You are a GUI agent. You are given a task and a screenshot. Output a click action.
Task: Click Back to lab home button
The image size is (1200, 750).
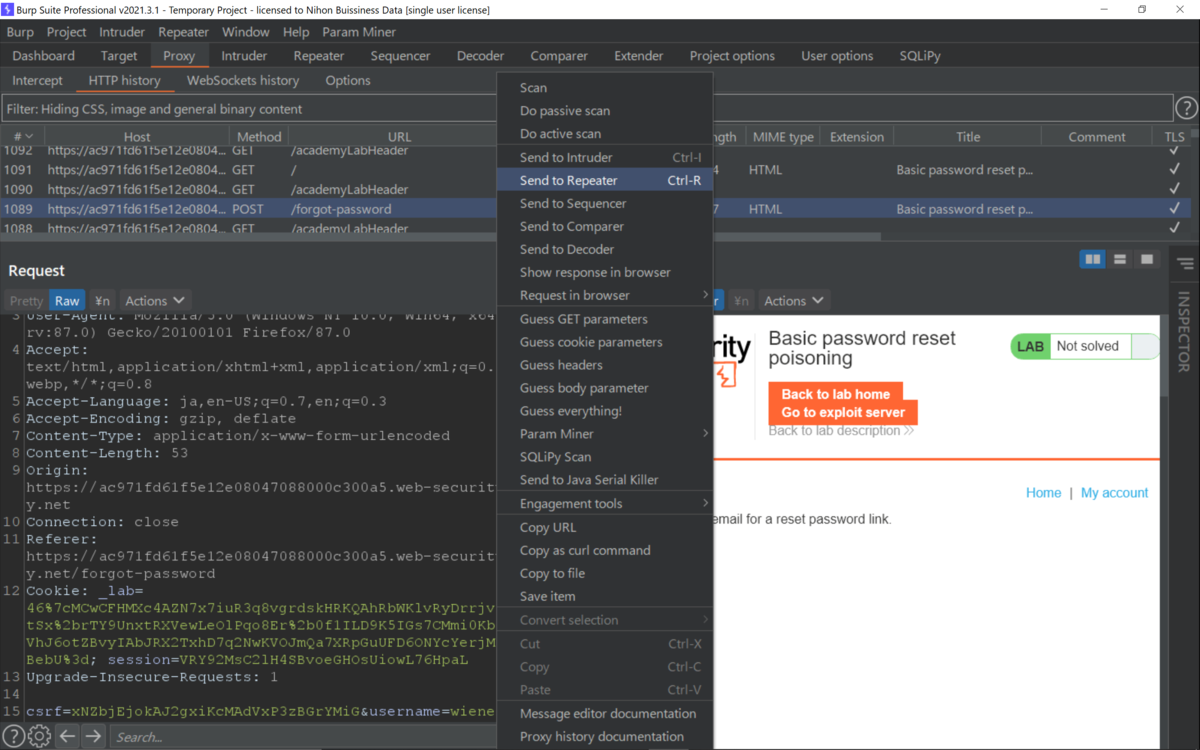(836, 394)
